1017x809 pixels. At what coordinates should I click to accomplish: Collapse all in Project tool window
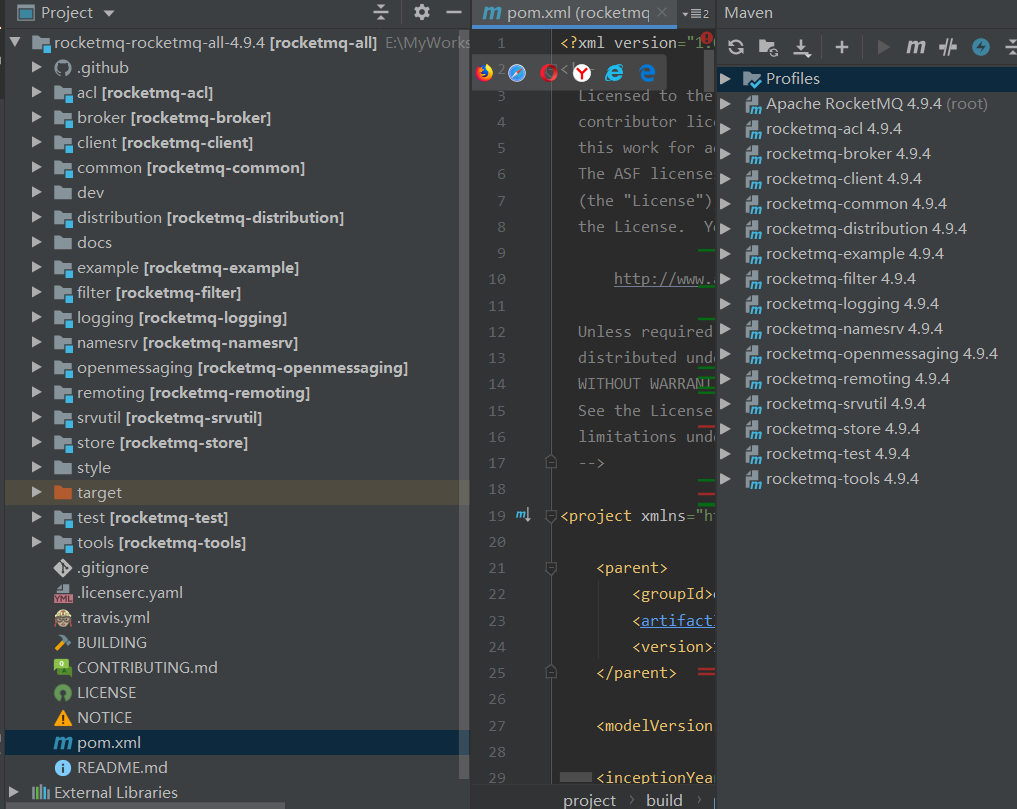[x=380, y=12]
